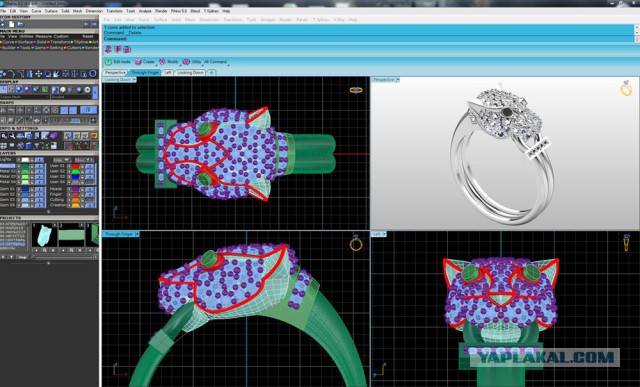Click the Command input line
This screenshot has height=387, width=640.
[x=369, y=39]
